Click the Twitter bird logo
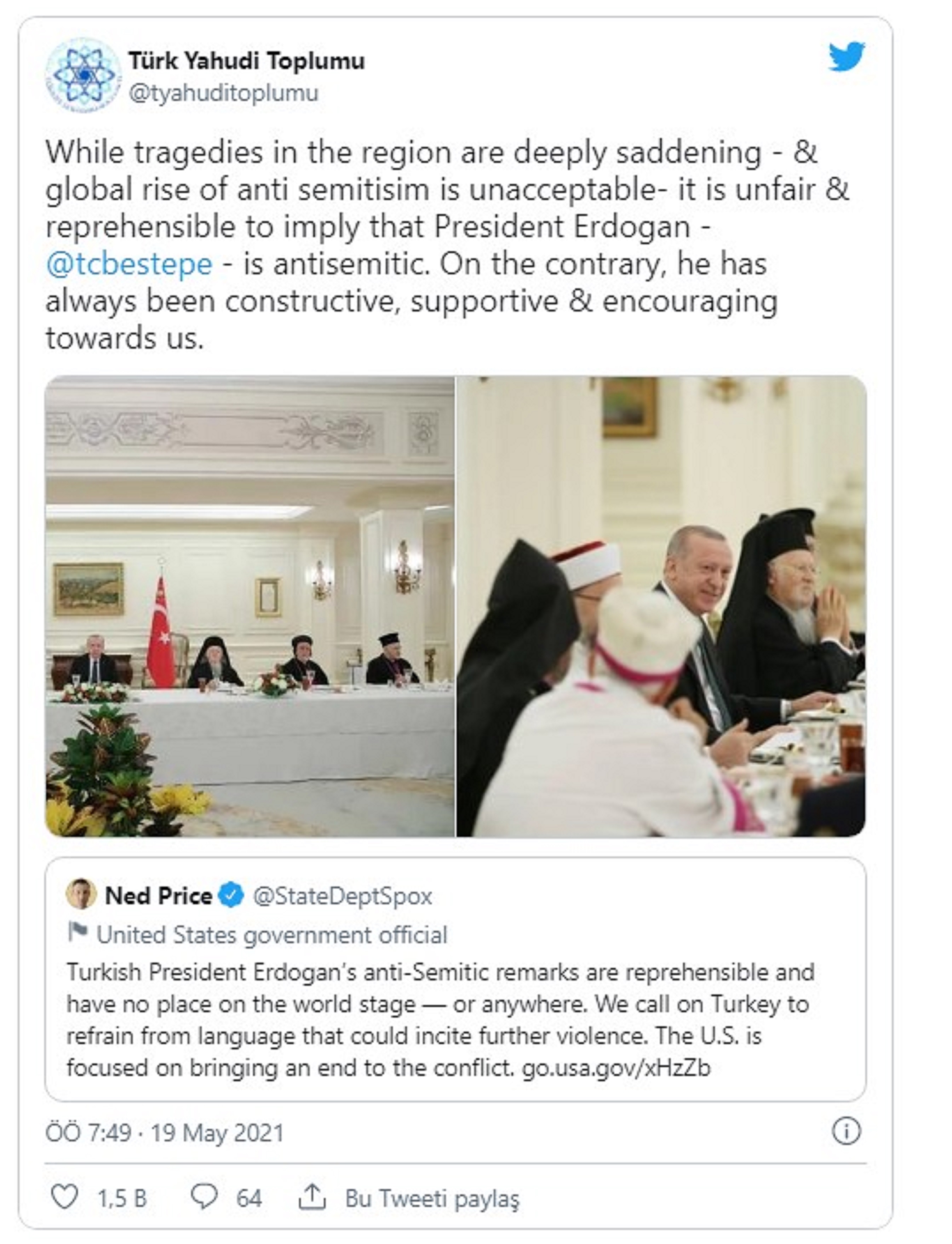Screen dimensions: 952x1244 [847, 57]
